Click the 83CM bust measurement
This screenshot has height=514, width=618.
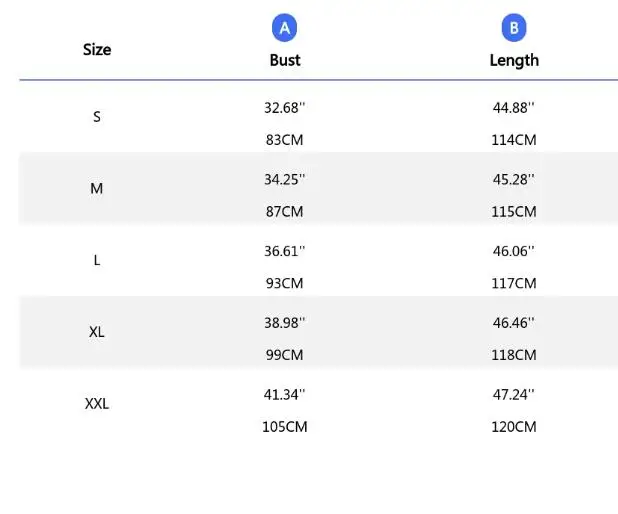(x=285, y=140)
